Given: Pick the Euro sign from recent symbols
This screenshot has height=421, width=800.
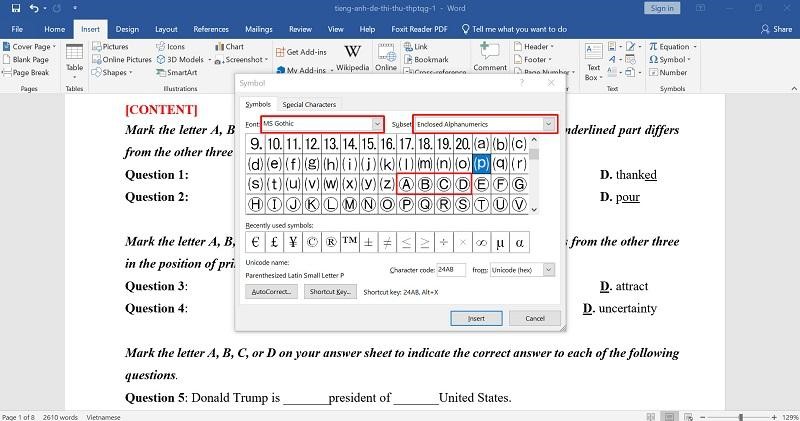Looking at the screenshot, I should (255, 242).
